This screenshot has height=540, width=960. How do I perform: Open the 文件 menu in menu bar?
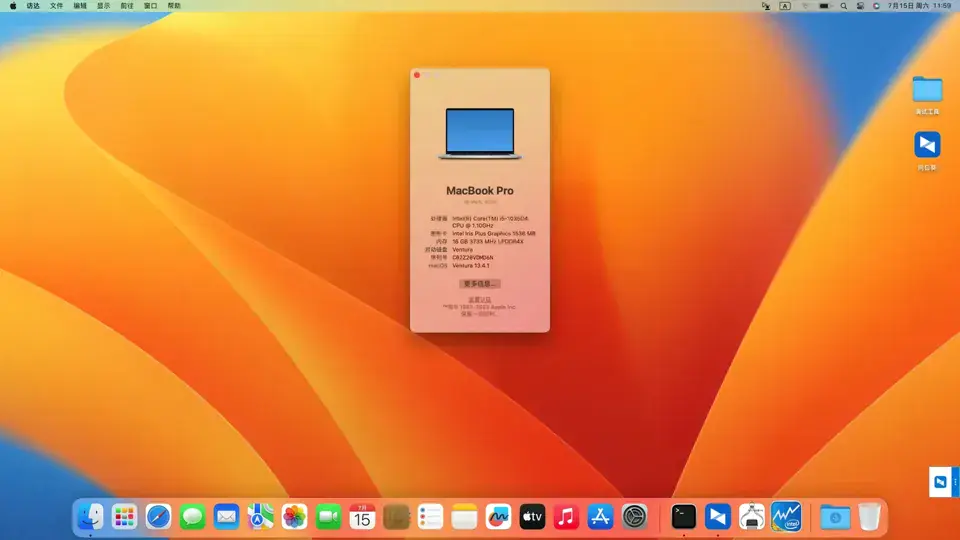(x=56, y=6)
